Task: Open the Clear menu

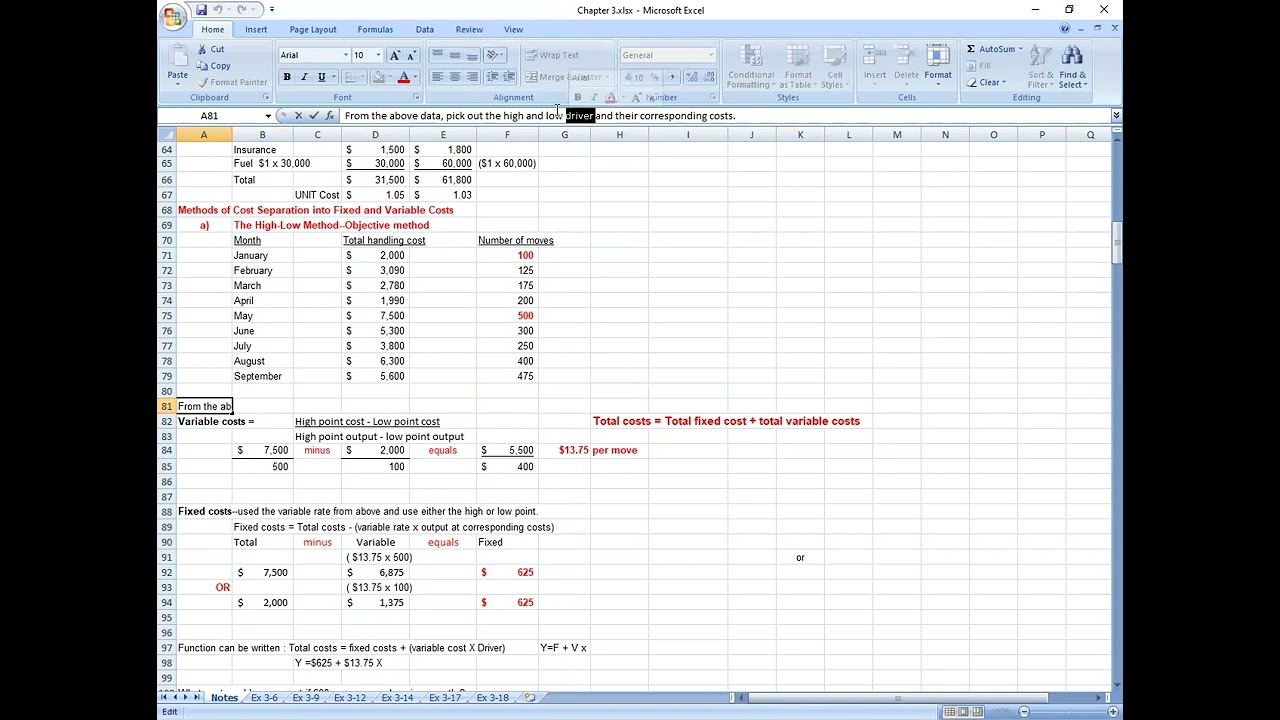Action: [987, 82]
